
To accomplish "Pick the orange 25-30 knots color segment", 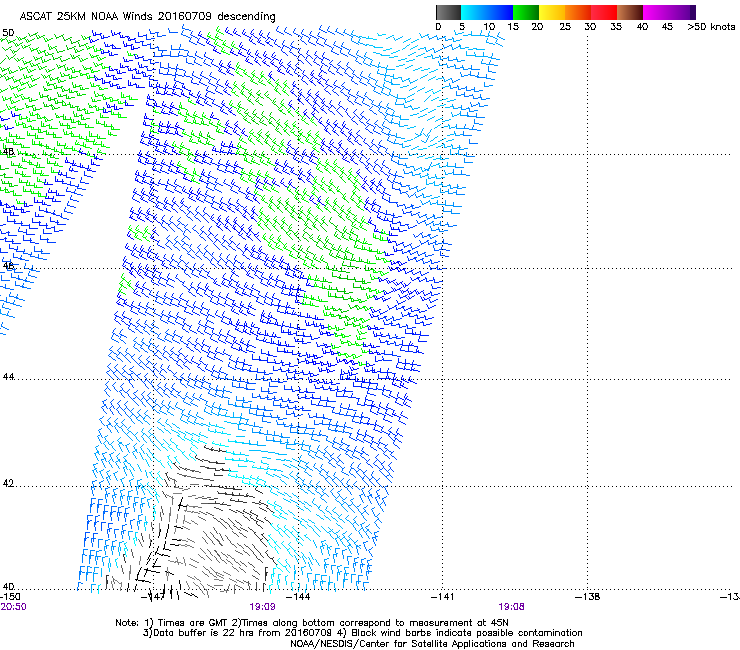I will point(578,12).
